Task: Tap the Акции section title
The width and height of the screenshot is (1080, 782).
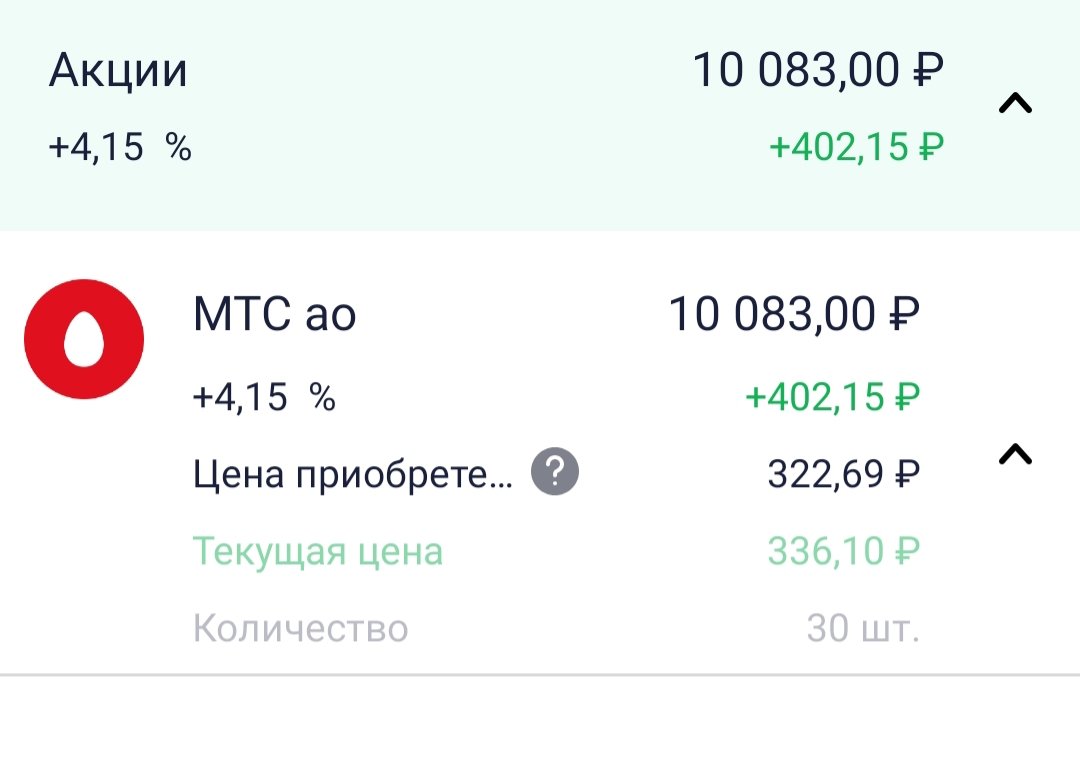Action: point(118,72)
